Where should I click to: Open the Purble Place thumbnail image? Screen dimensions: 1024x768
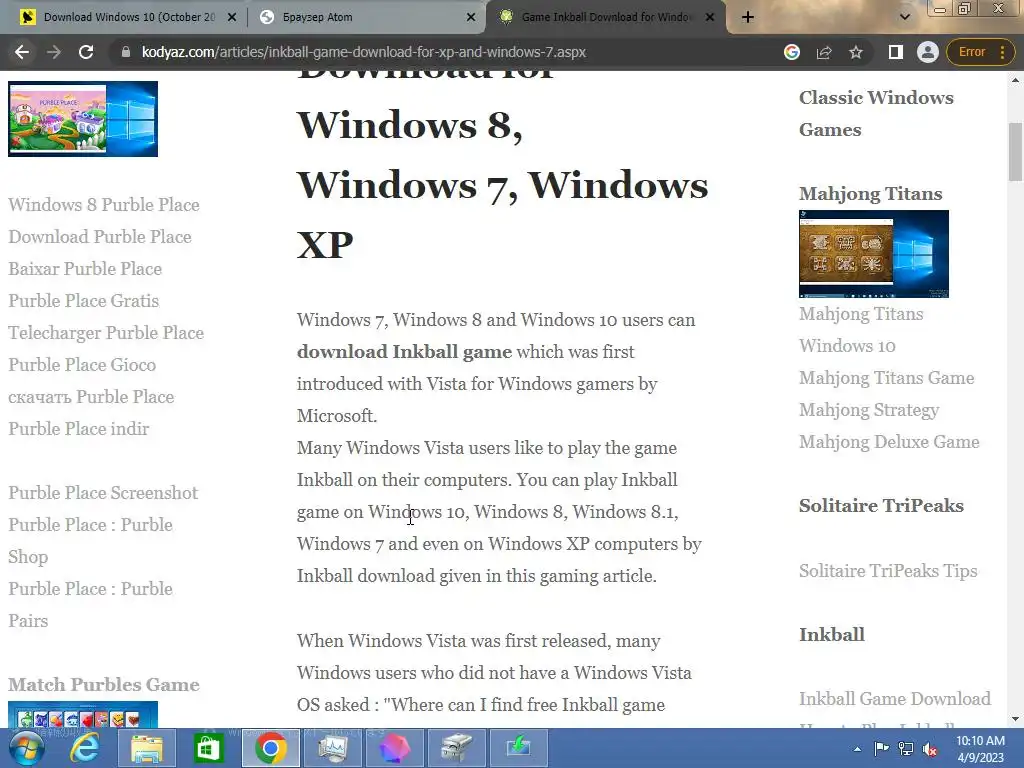point(83,119)
